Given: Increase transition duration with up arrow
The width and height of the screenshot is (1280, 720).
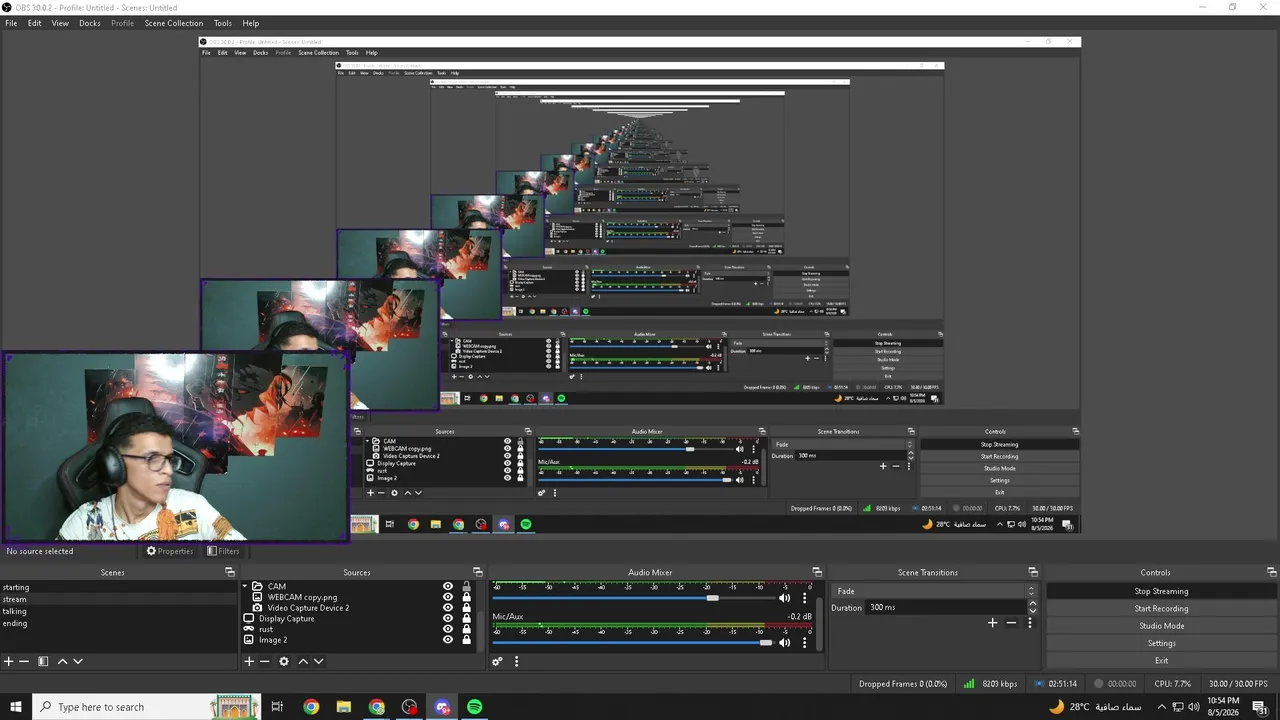Looking at the screenshot, I should point(1033,604).
